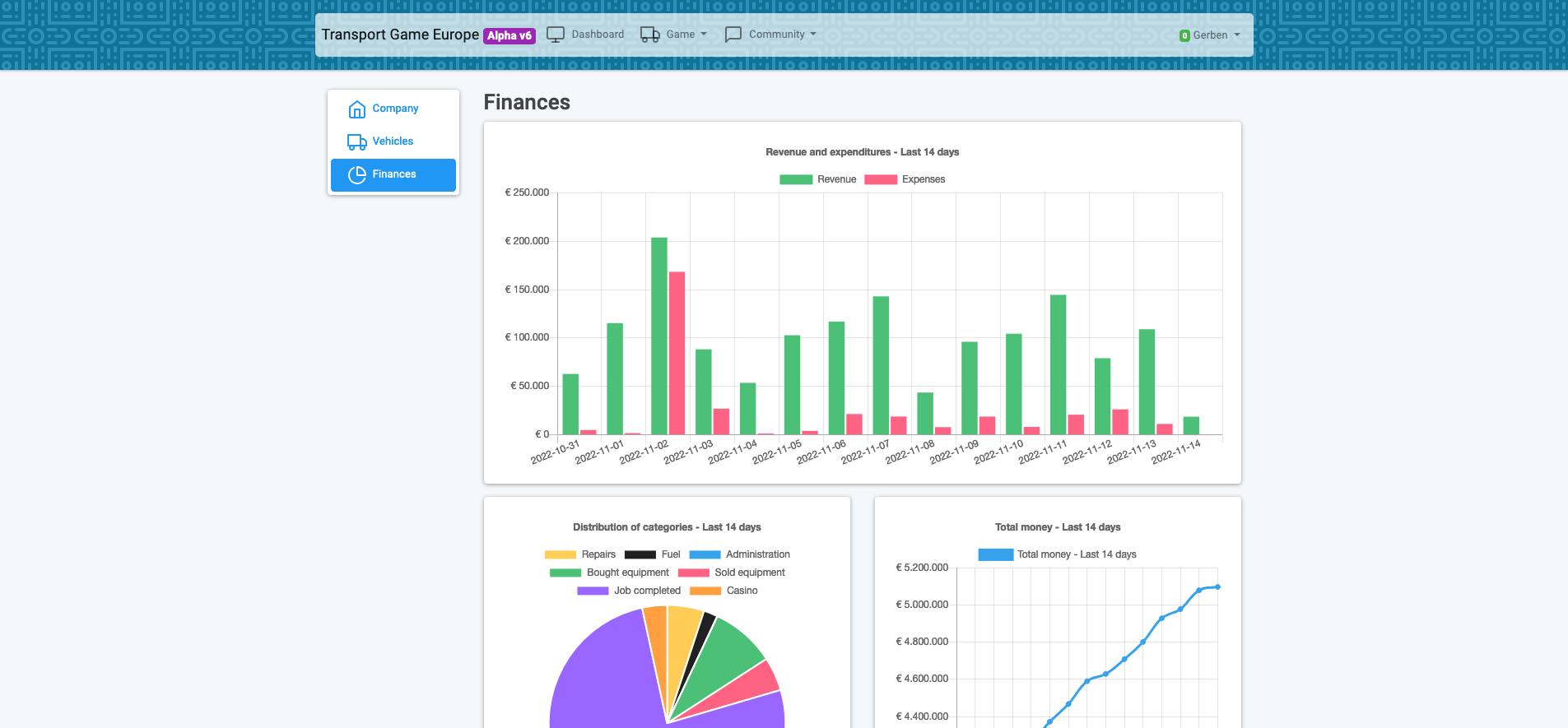Click the pink expenses bar for 2022-11-02

pyautogui.click(x=677, y=353)
